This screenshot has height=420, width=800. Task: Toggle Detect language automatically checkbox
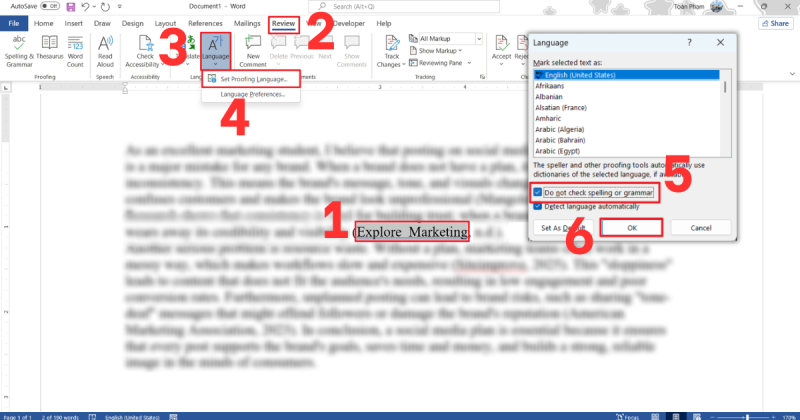point(537,206)
